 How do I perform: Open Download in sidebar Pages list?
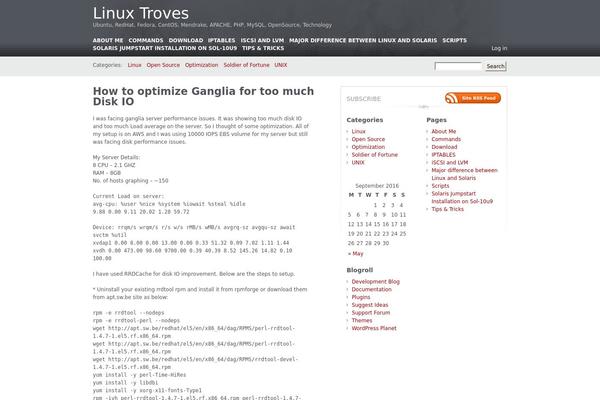click(x=444, y=147)
